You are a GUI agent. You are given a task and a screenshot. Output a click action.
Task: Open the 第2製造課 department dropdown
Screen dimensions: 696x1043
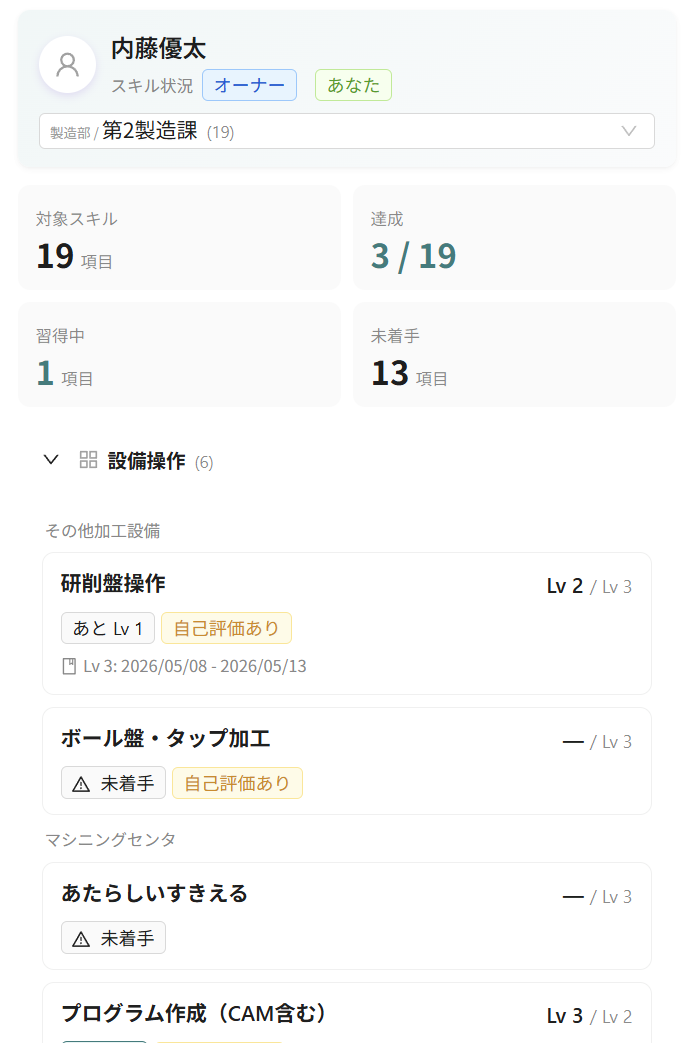pyautogui.click(x=347, y=131)
